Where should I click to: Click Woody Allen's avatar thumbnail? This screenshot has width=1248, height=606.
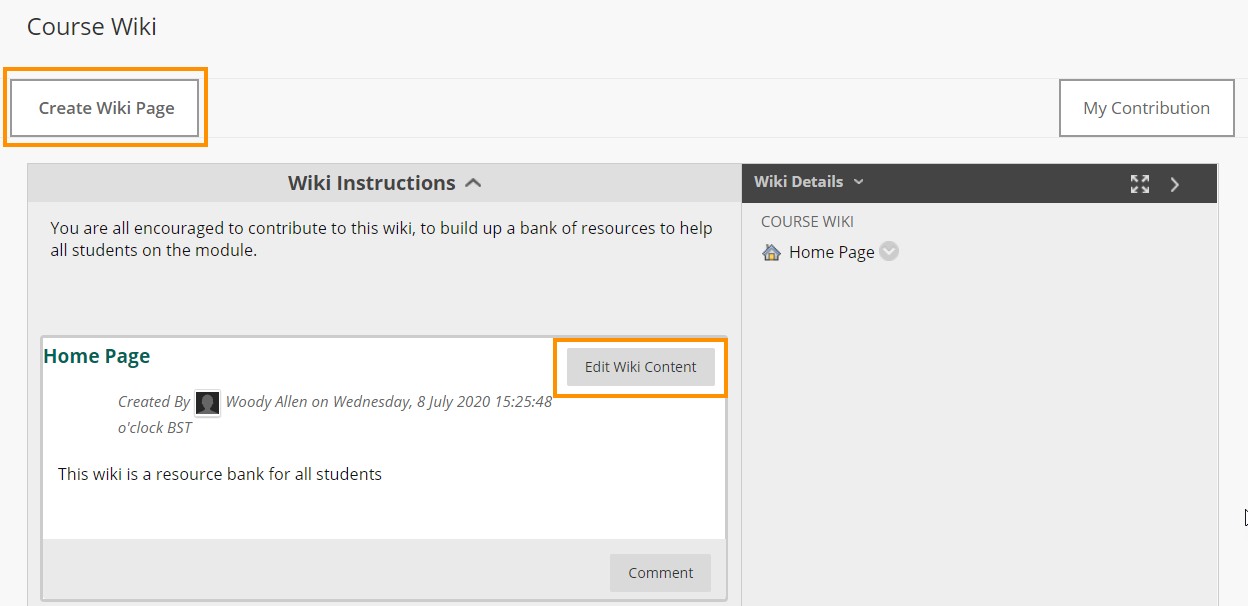point(207,403)
